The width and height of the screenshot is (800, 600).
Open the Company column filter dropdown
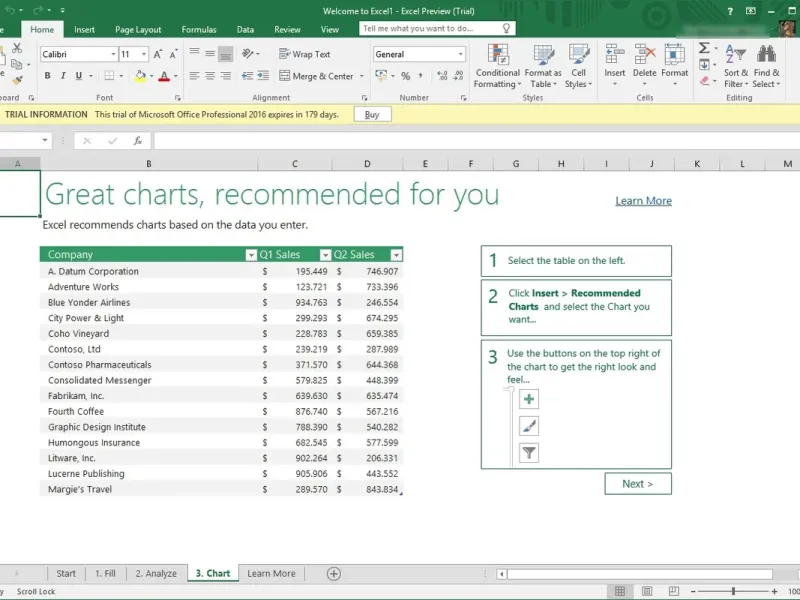251,255
